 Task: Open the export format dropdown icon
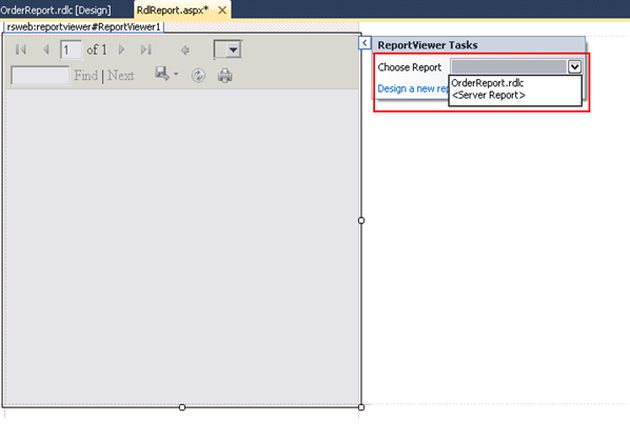click(167, 74)
